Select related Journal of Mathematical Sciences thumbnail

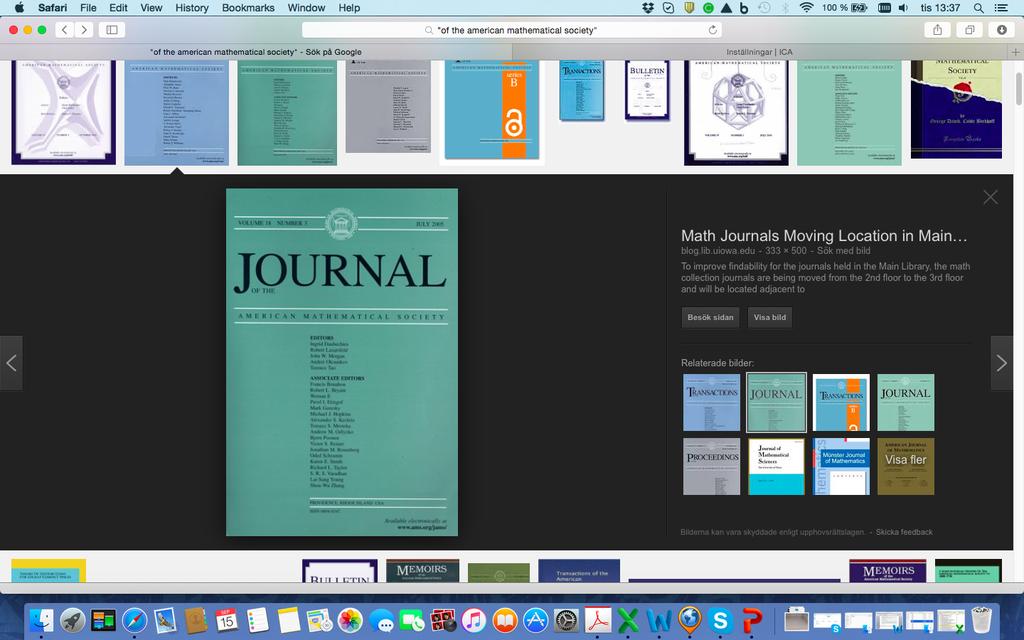[776, 466]
